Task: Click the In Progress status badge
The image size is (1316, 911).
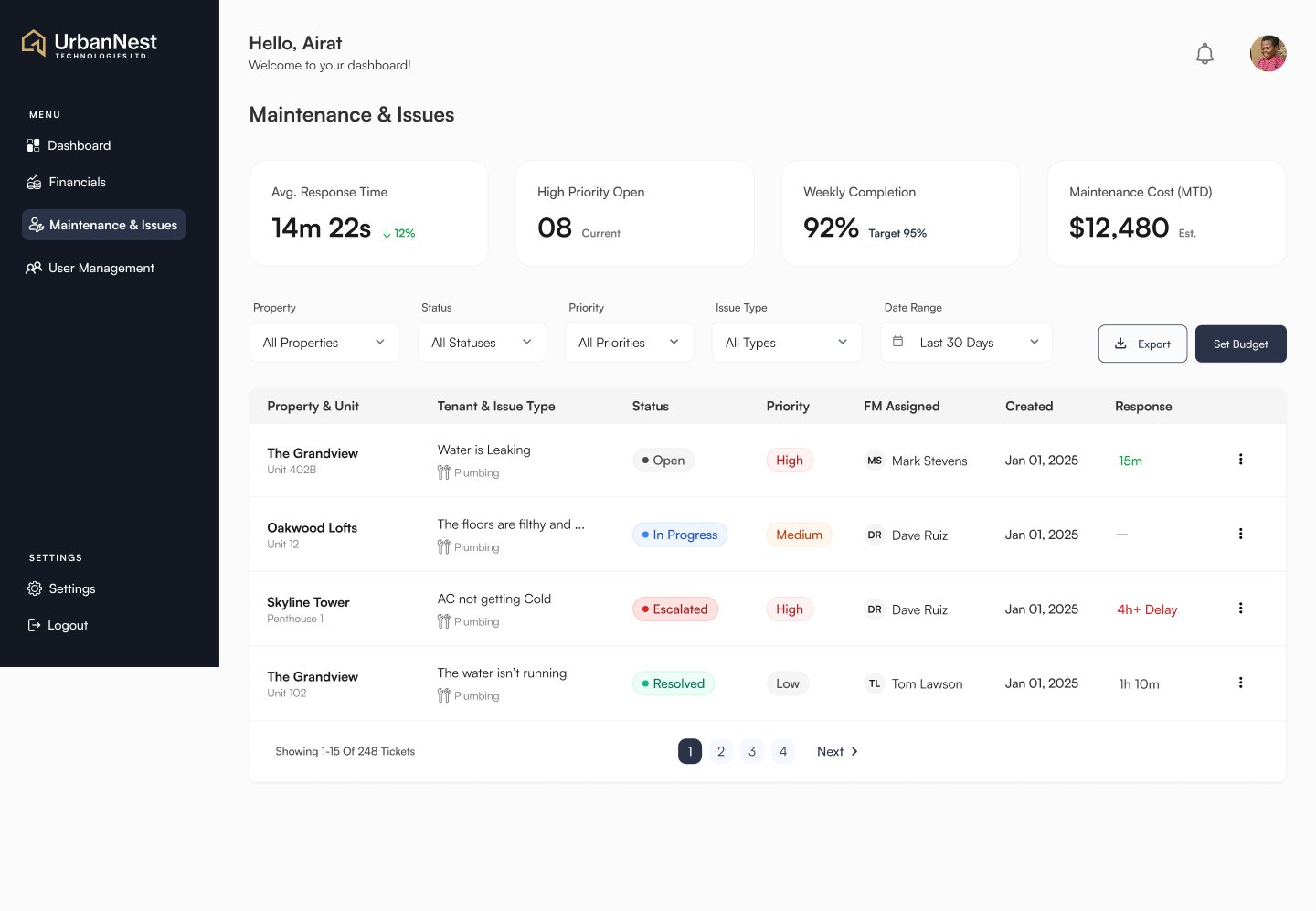Action: tap(680, 535)
